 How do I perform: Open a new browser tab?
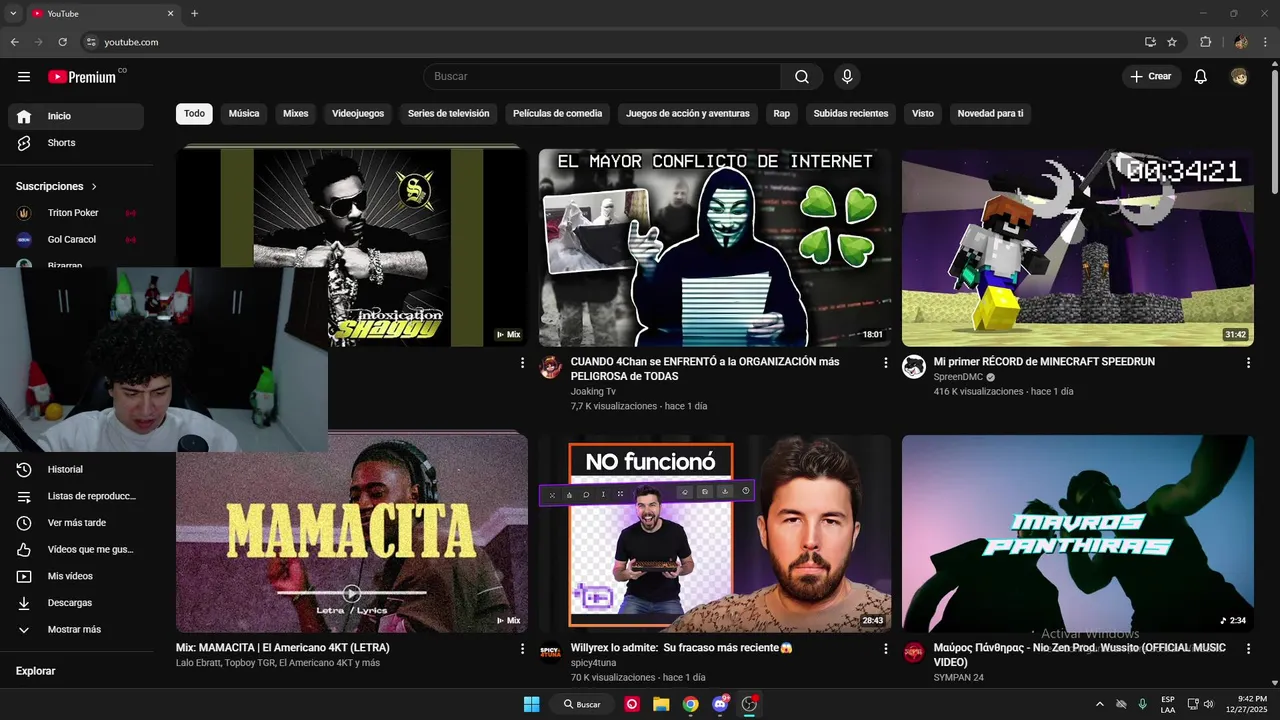pyautogui.click(x=194, y=14)
